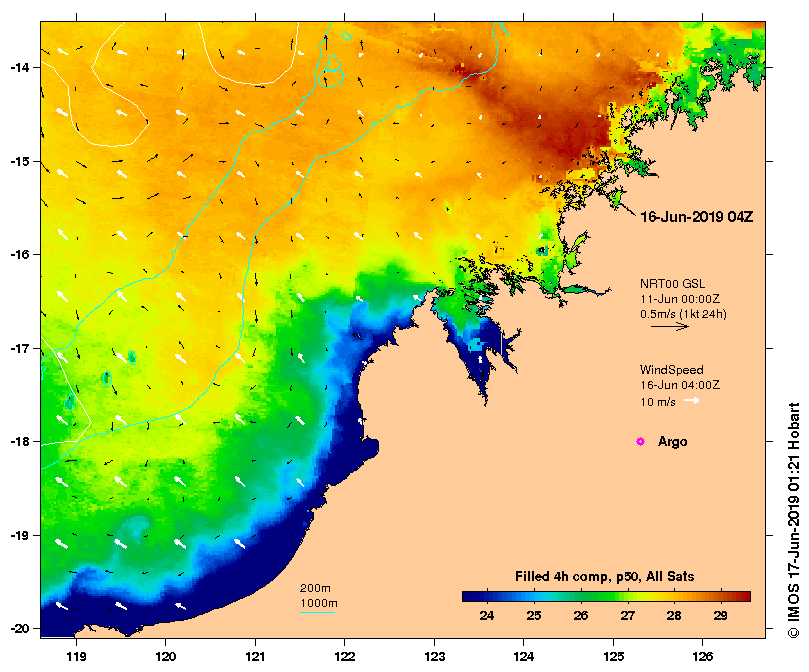Viewport: 809px width, 672px height.
Task: Click the WindSpeed legend label
Action: (x=672, y=370)
